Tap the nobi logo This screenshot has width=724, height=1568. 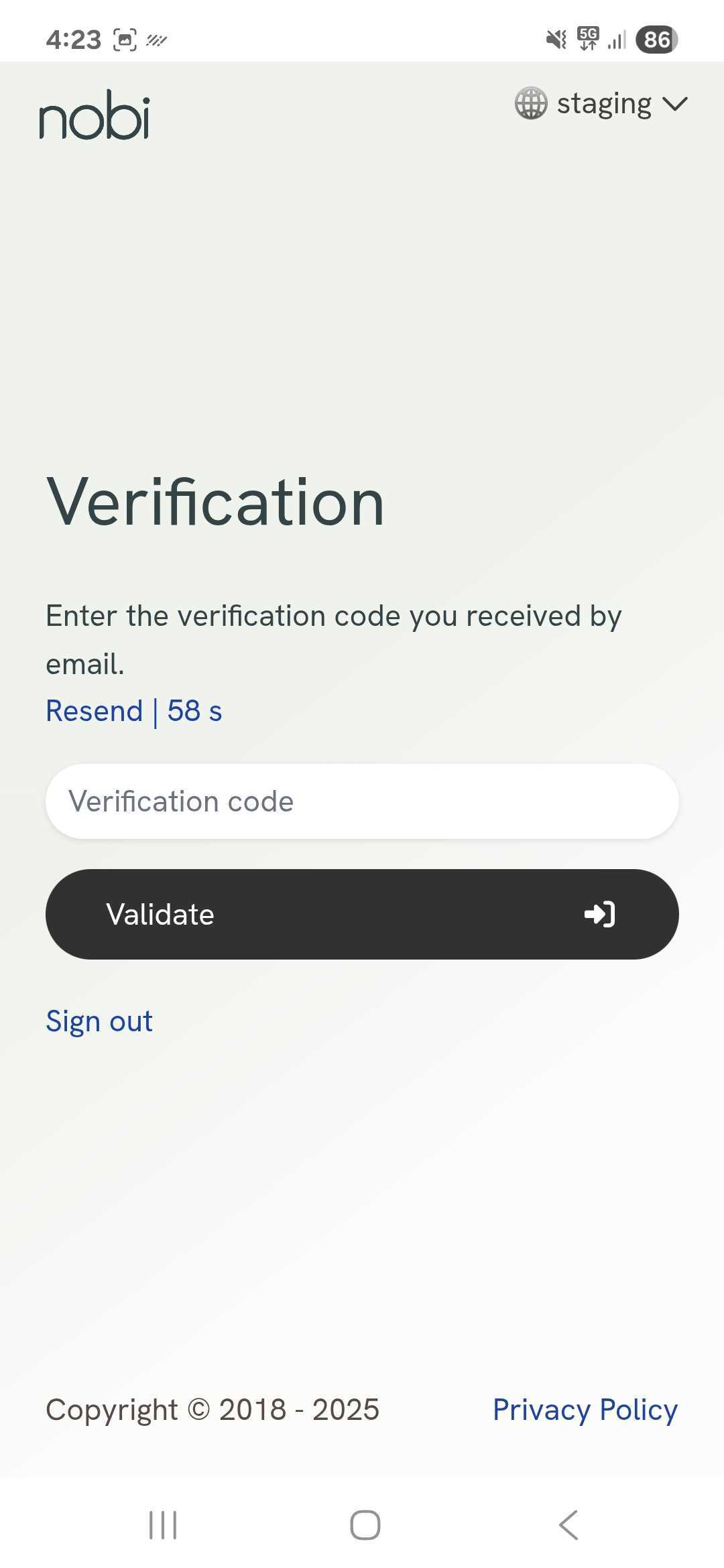94,115
